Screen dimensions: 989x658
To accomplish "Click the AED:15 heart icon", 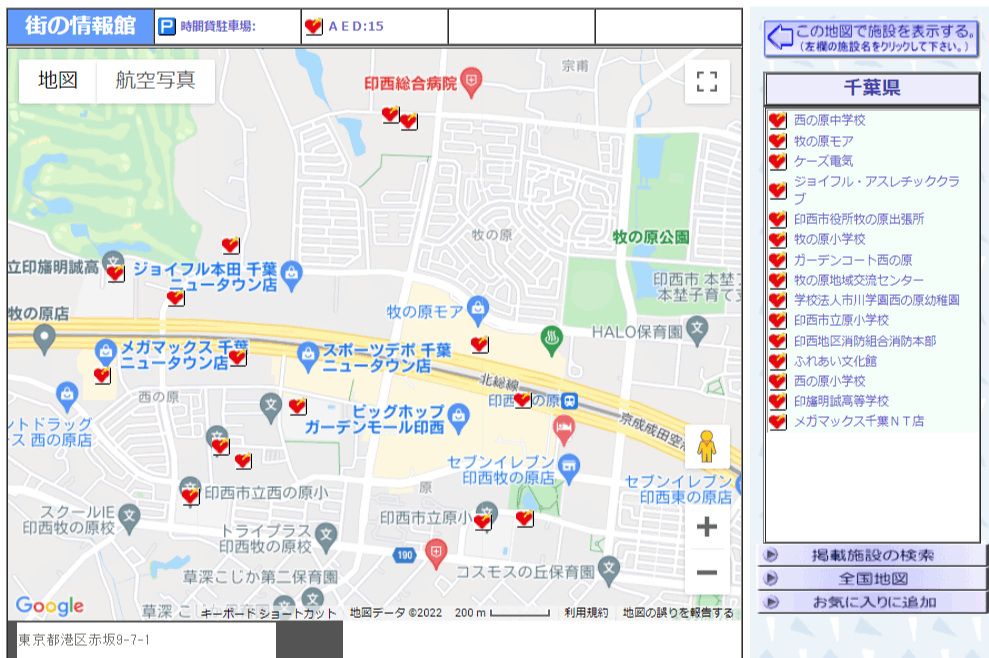I will pyautogui.click(x=313, y=26).
